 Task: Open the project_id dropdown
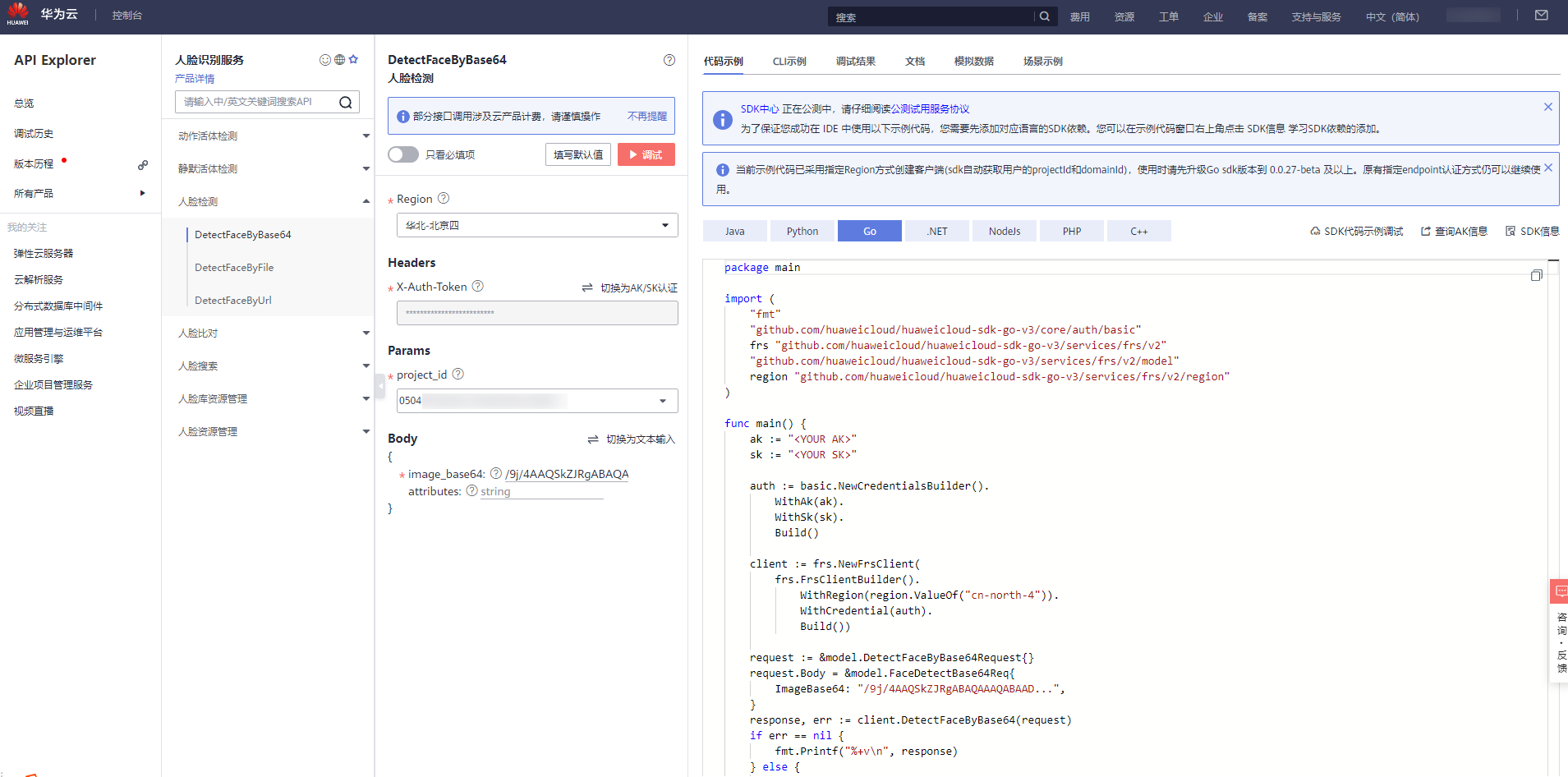tap(537, 401)
